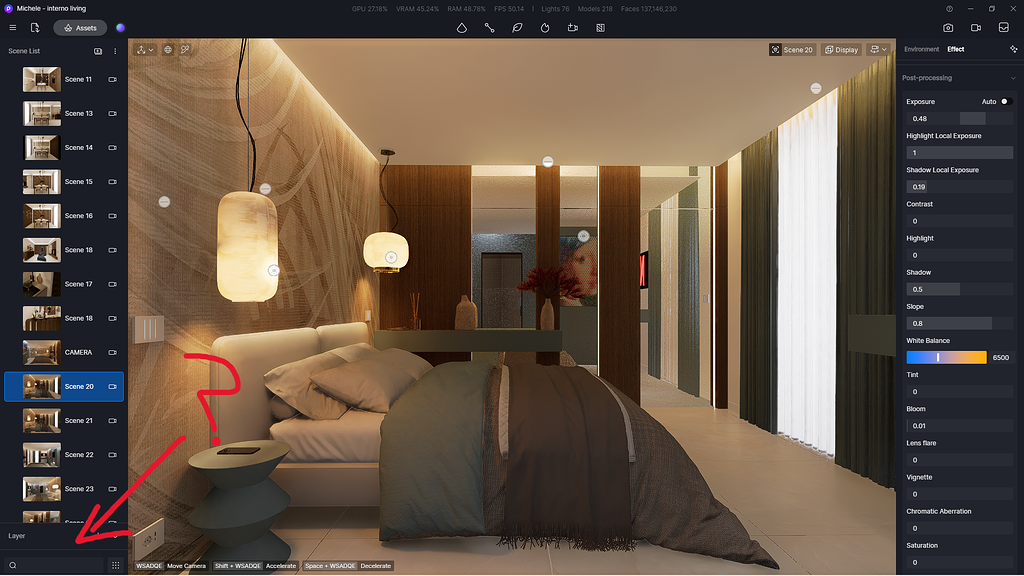This screenshot has height=576, width=1024.
Task: Select the Scene 23 thumbnail
Action: 40,488
